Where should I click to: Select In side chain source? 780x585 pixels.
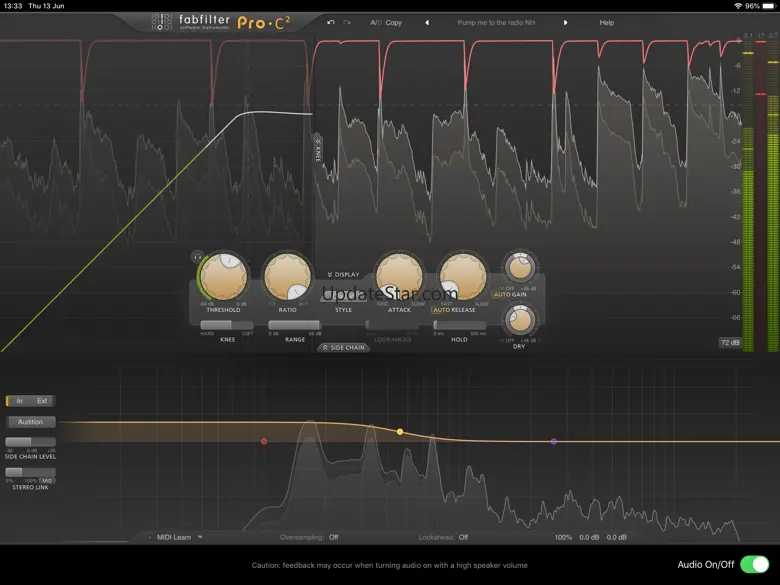pyautogui.click(x=19, y=401)
